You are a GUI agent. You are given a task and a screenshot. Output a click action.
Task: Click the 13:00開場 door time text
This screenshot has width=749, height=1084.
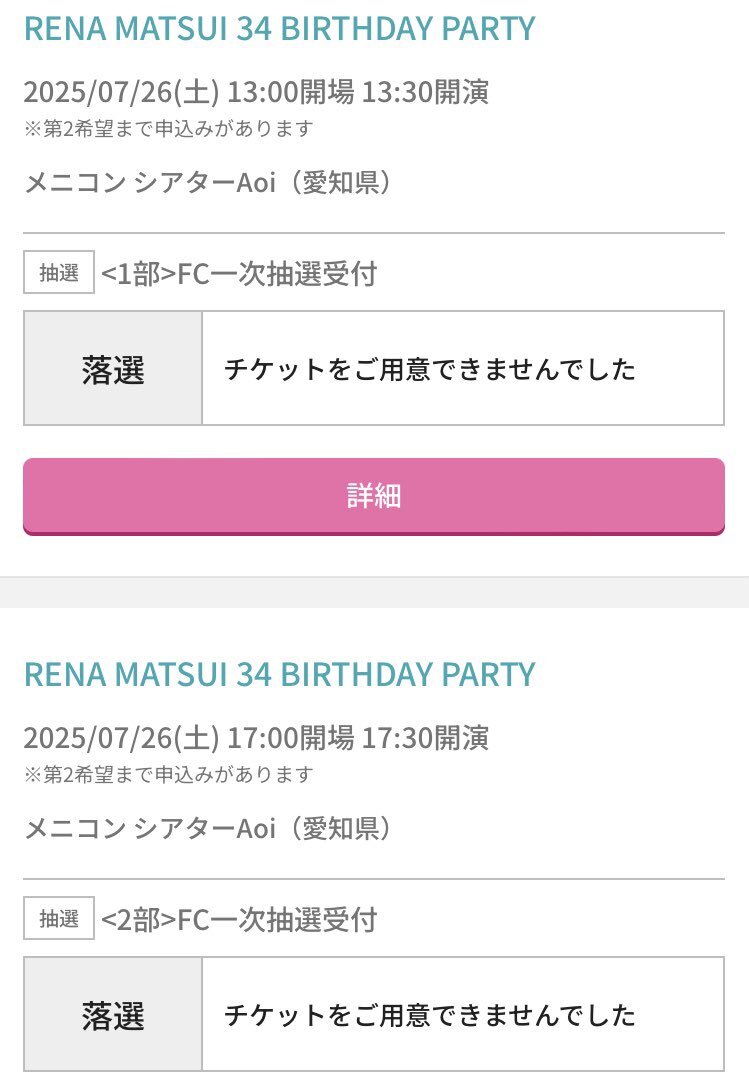[x=290, y=91]
